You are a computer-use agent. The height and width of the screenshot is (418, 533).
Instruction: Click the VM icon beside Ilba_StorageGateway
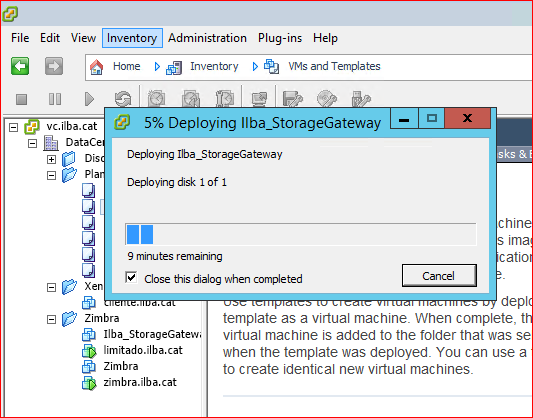coord(89,335)
